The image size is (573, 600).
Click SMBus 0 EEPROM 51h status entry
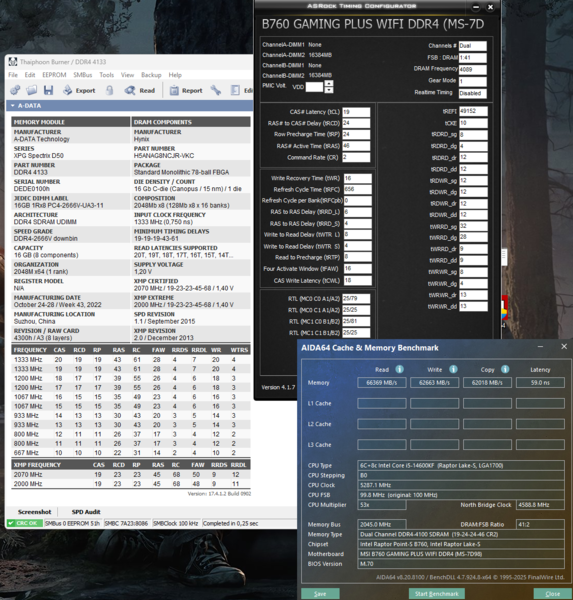(73, 523)
